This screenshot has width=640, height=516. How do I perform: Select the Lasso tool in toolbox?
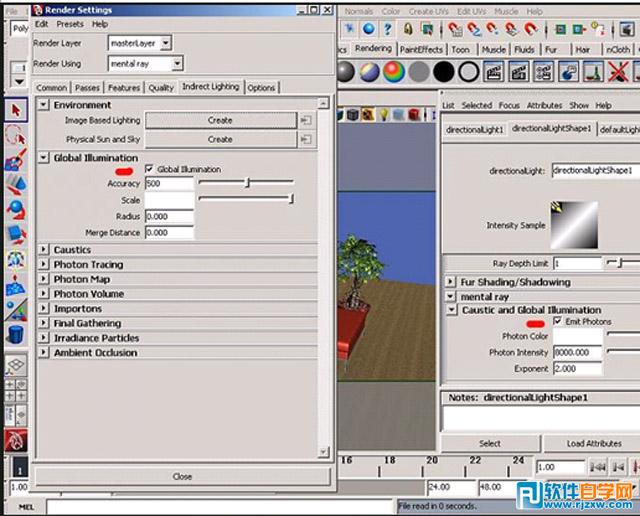[x=16, y=135]
